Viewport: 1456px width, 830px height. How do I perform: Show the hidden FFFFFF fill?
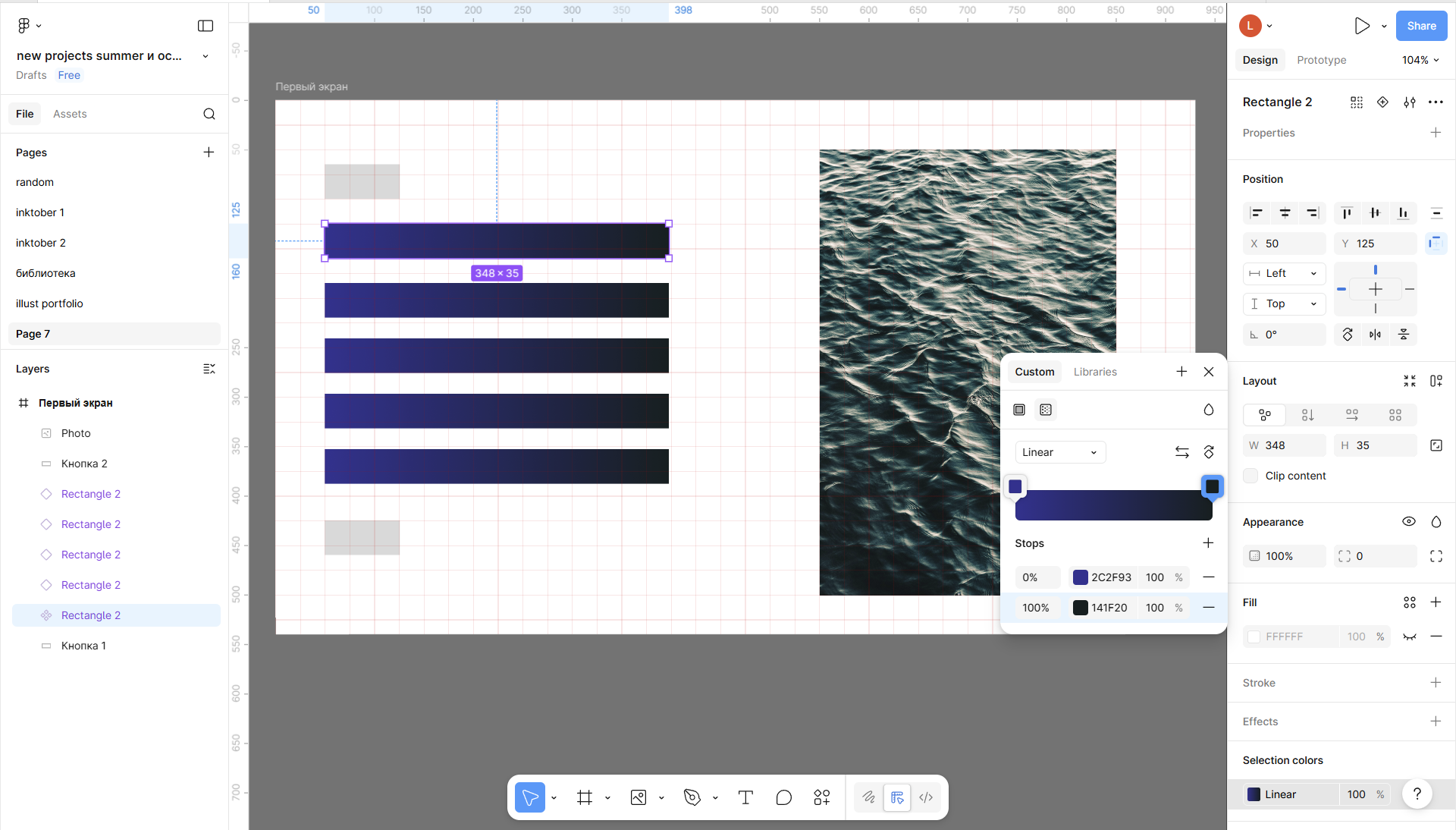pos(1409,637)
